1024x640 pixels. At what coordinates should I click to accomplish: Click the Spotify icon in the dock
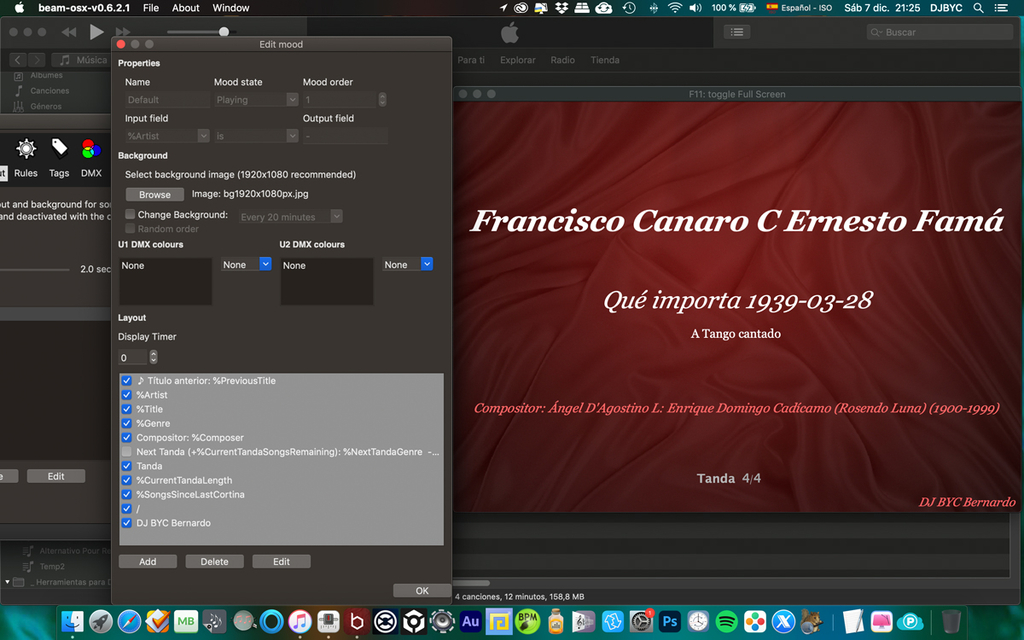[x=727, y=621]
